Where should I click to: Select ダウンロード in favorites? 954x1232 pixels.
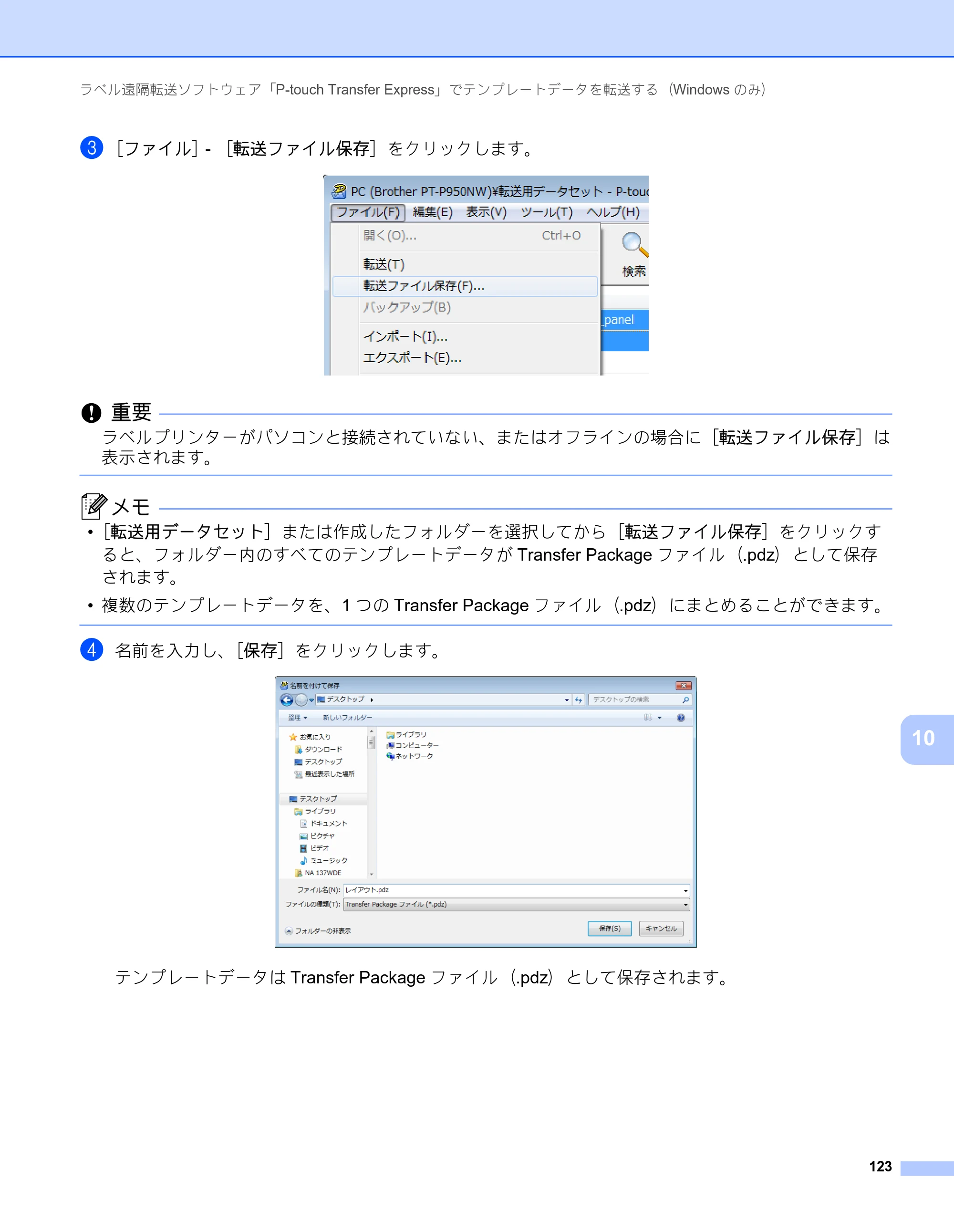pyautogui.click(x=318, y=749)
